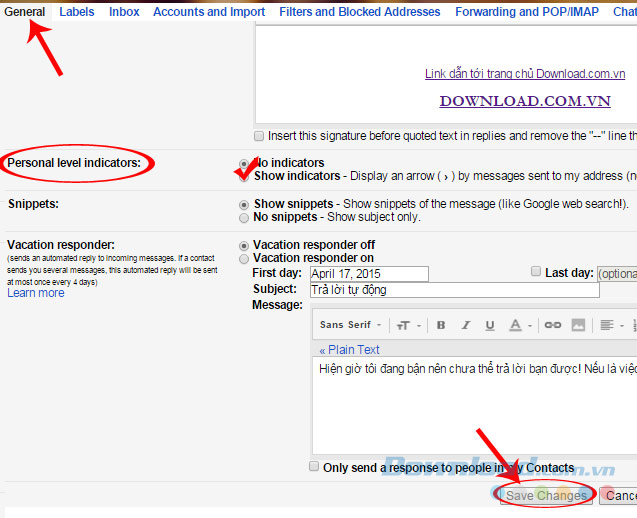637x518 pixels.
Task: Open the Sans Serif font dropdown
Action: coord(350,325)
